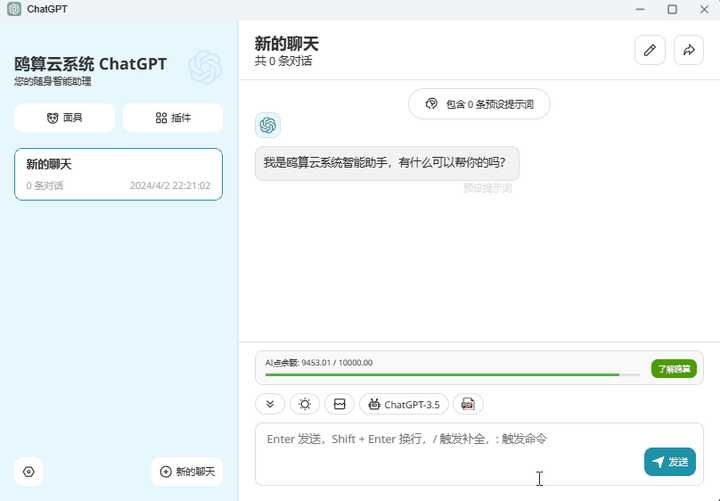This screenshot has width=720, height=501.
Task: Click the pencil edit icon in chat header
Action: (650, 50)
